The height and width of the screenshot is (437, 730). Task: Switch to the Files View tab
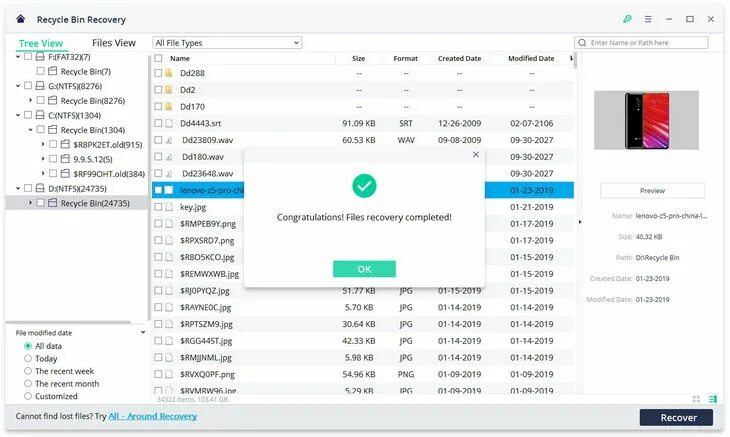(x=114, y=43)
